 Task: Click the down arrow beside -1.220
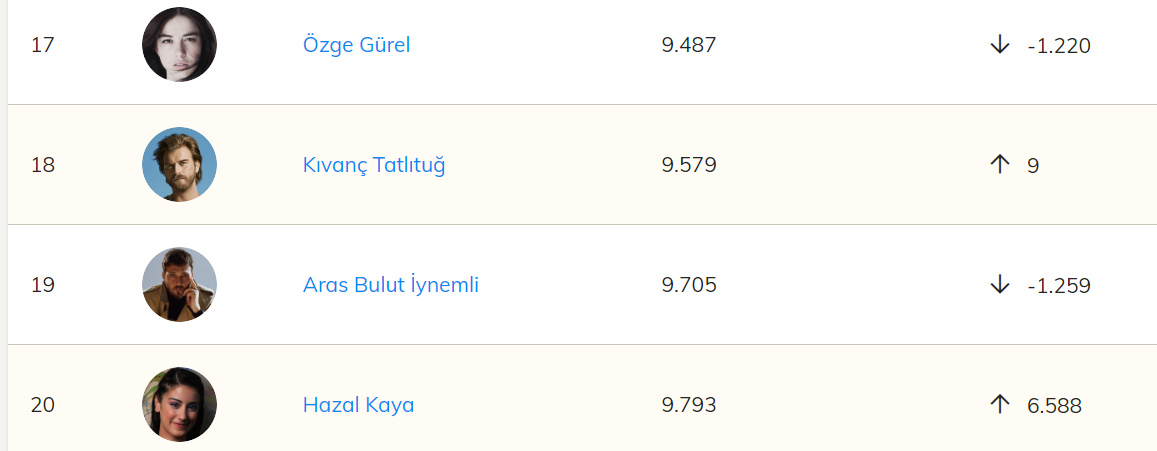point(999,45)
